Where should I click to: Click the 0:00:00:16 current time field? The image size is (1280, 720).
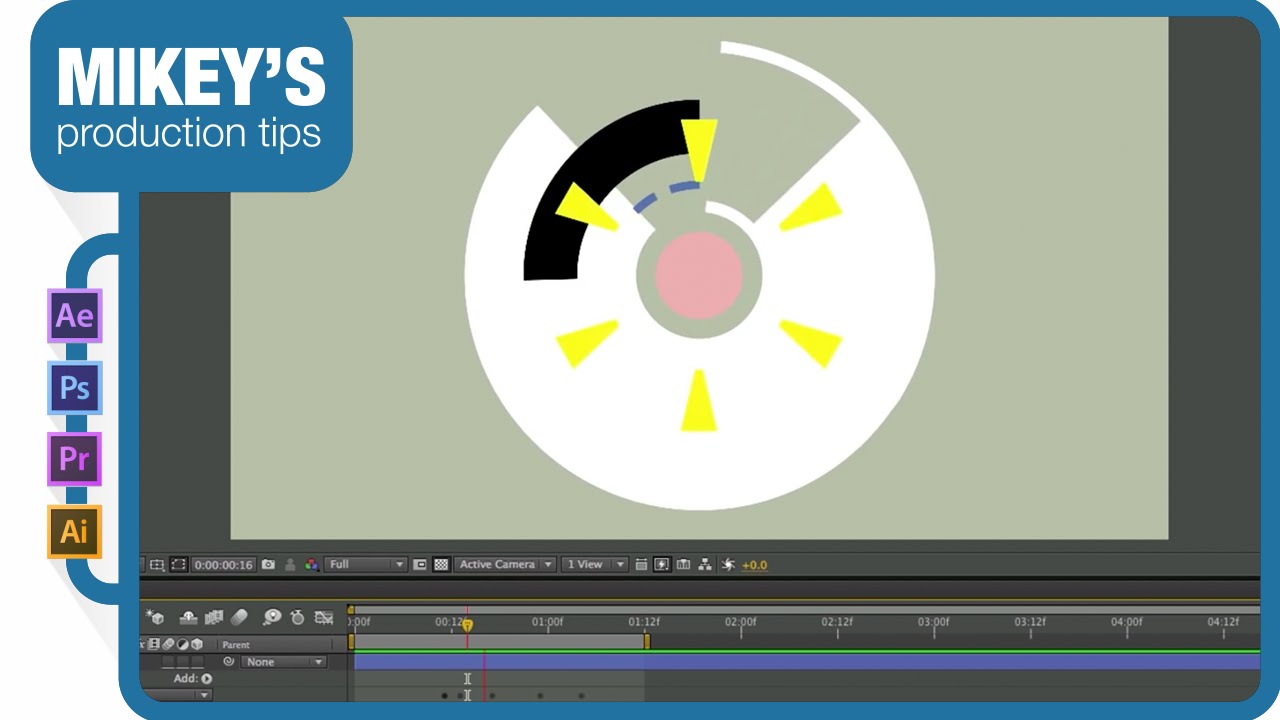224,565
